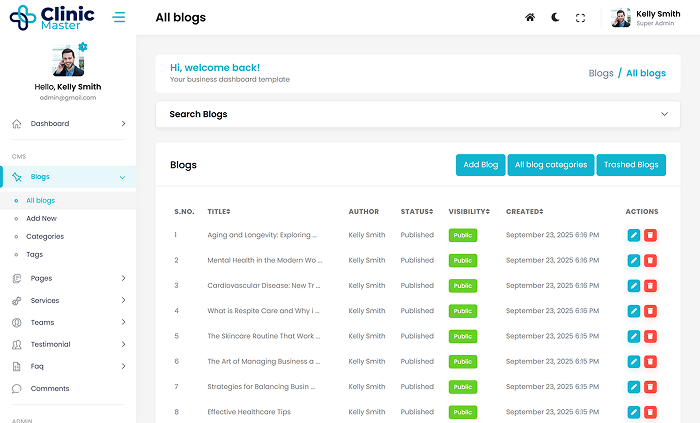Sort the table by the Title column
700x423 pixels.
pos(219,211)
